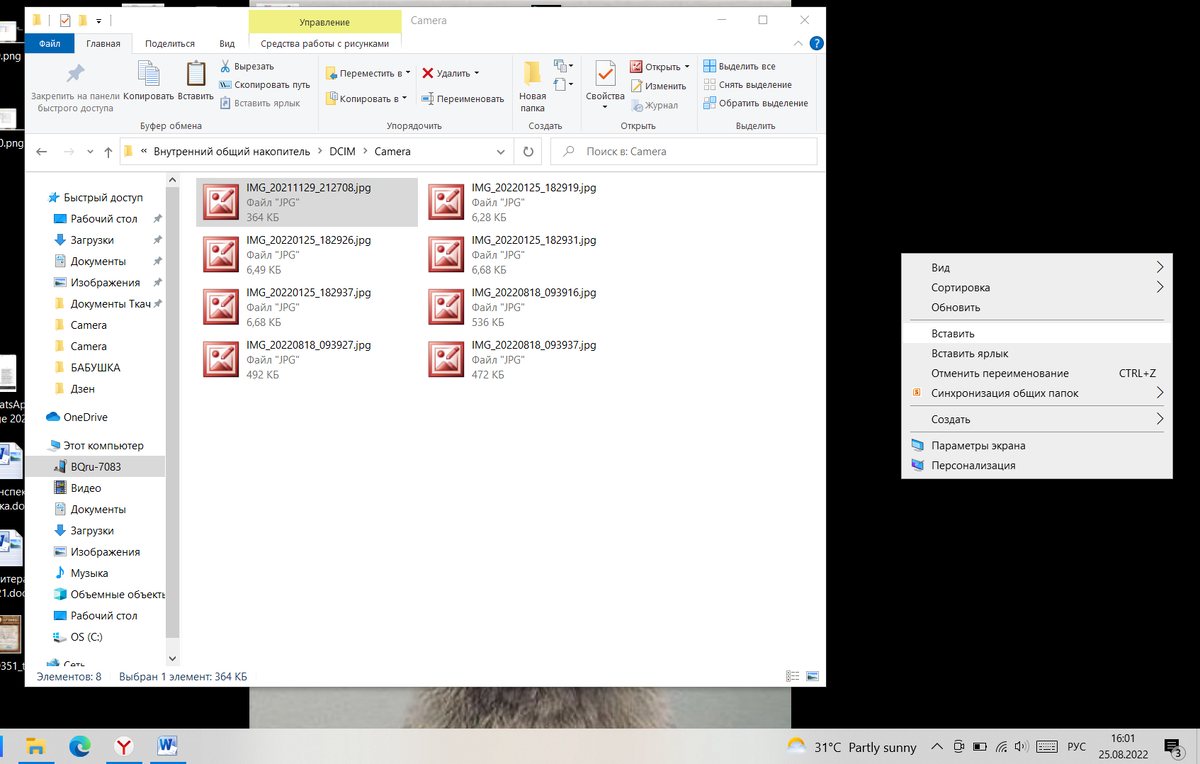Viewport: 1200px width, 764px height.
Task: Open Персонализация from context menu
Action: tap(1036, 466)
